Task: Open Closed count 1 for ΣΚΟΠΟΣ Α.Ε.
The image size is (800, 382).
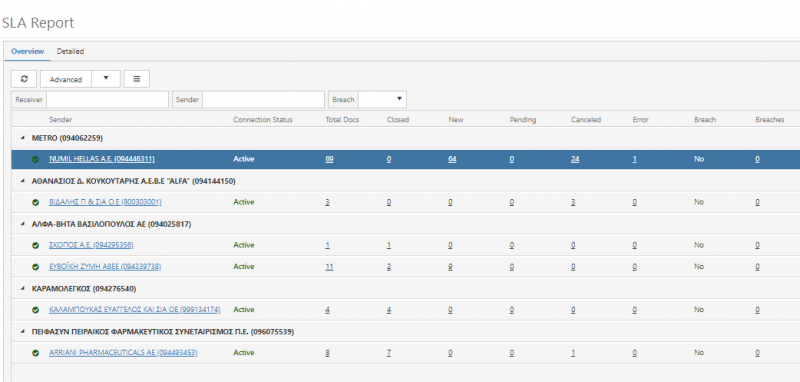Action: 389,245
